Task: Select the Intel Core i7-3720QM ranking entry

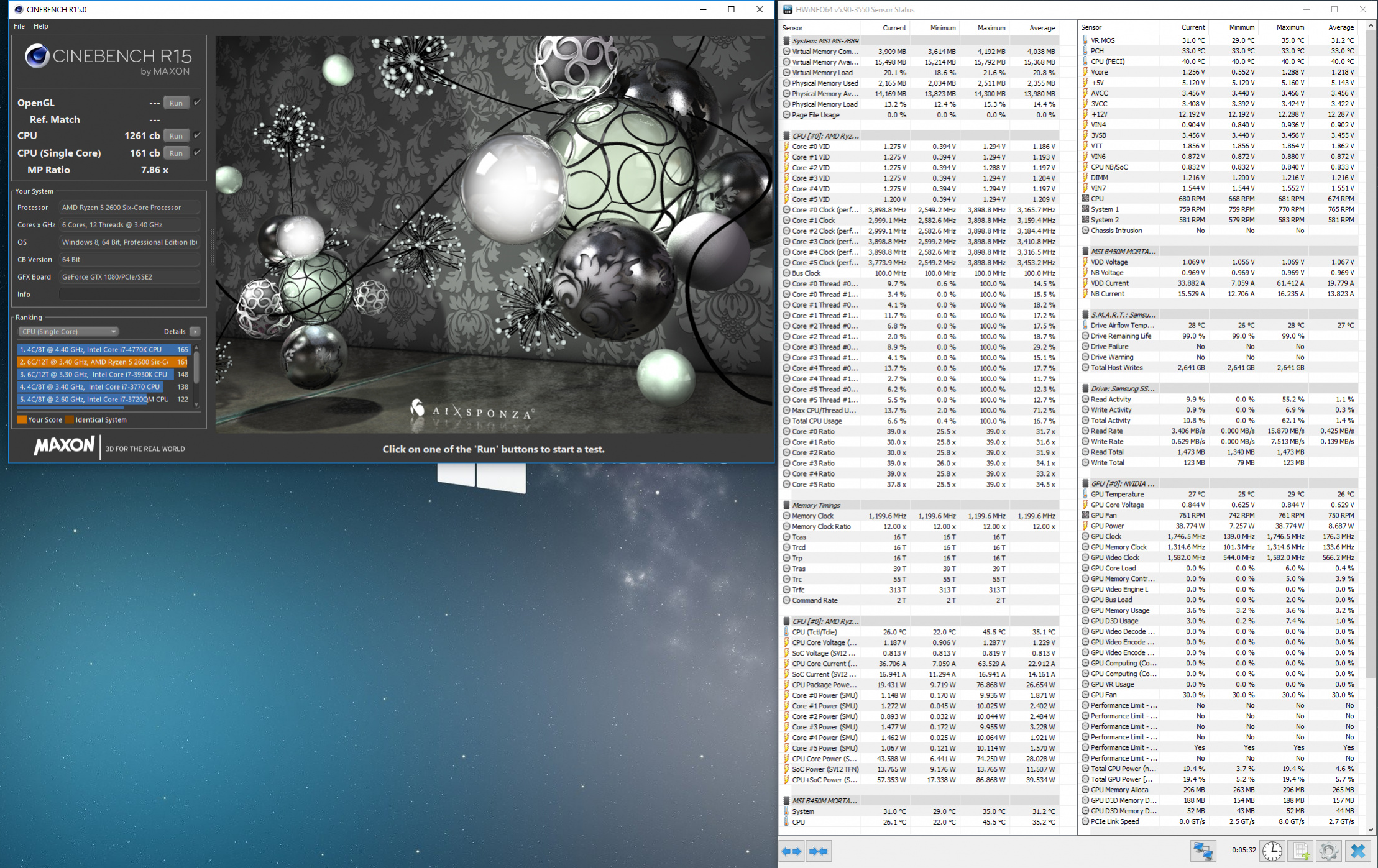Action: [104, 400]
